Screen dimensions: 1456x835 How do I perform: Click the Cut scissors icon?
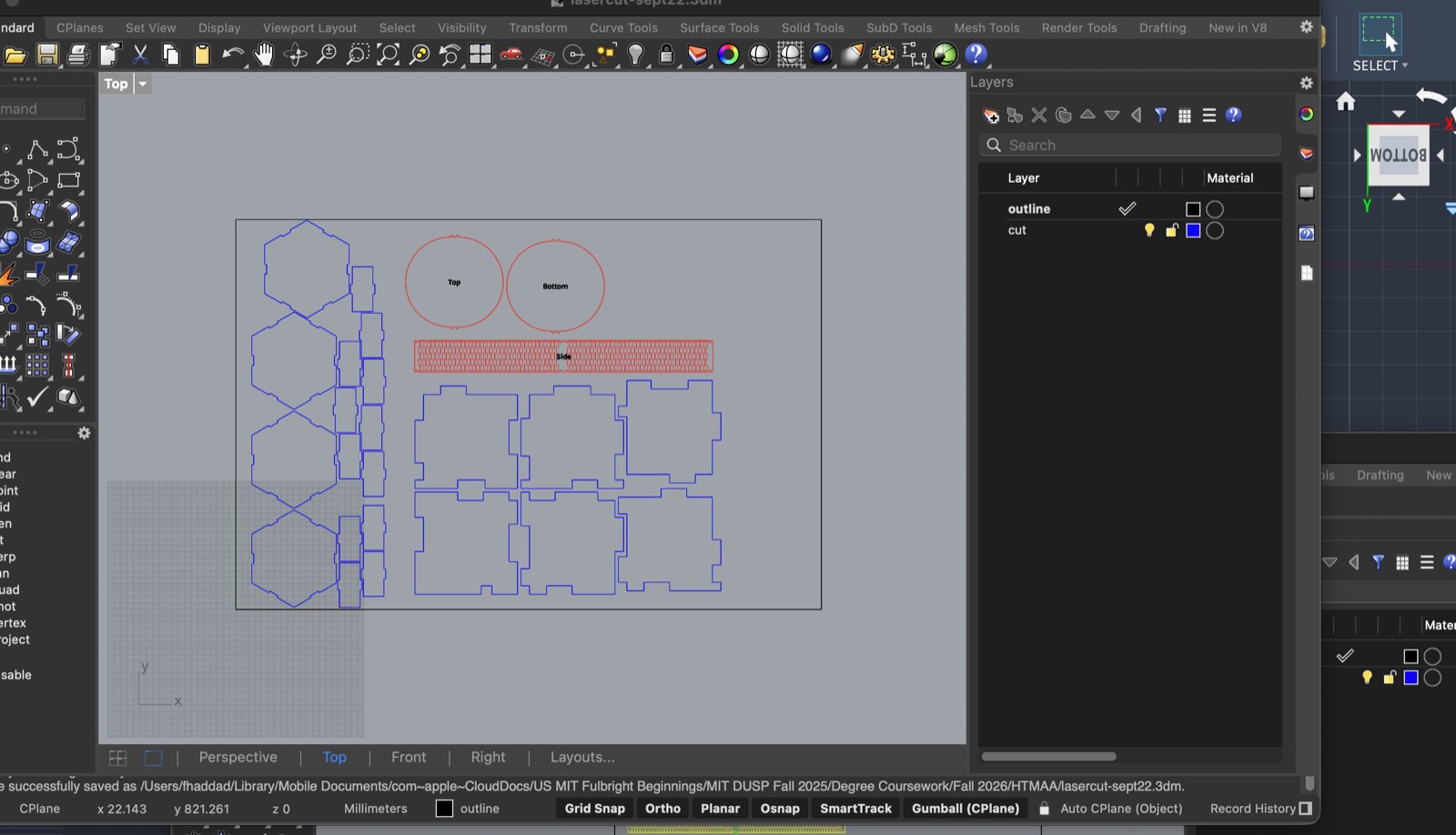pyautogui.click(x=140, y=55)
